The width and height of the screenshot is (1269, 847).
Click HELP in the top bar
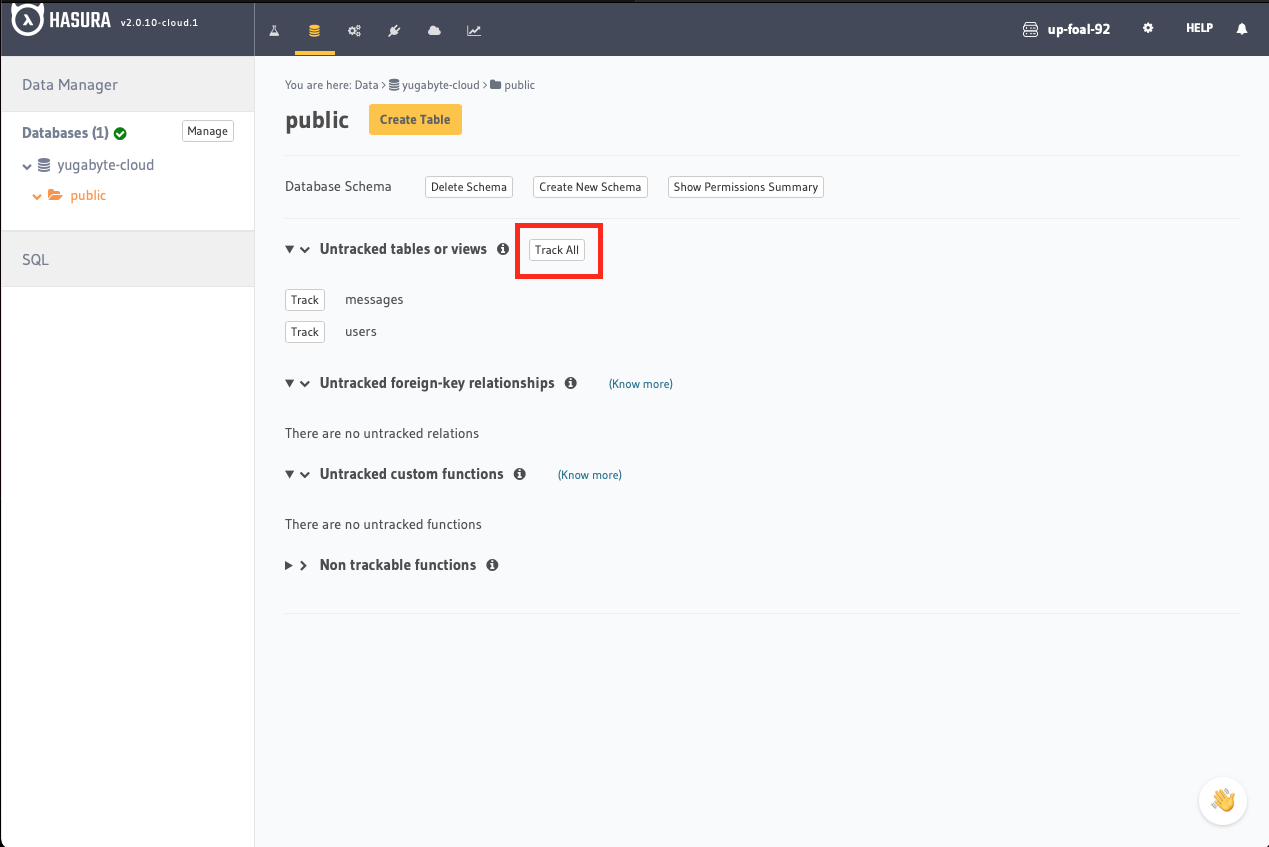(1199, 28)
